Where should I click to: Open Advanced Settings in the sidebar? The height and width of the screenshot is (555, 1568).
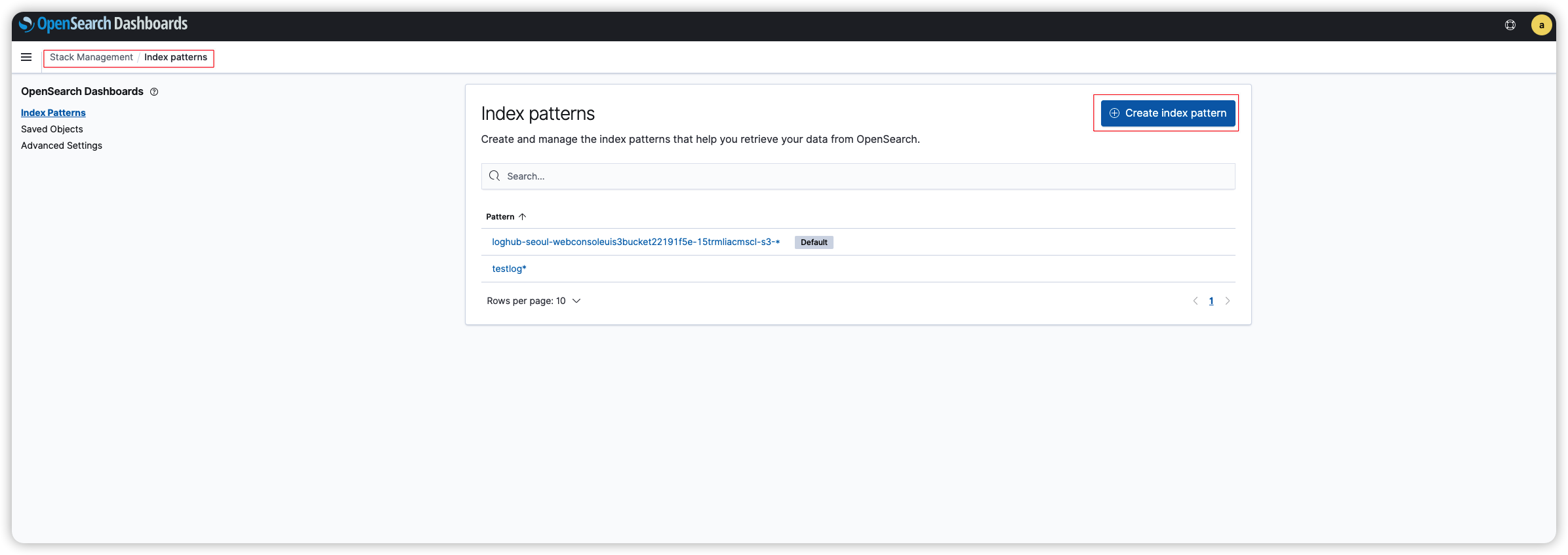point(62,145)
